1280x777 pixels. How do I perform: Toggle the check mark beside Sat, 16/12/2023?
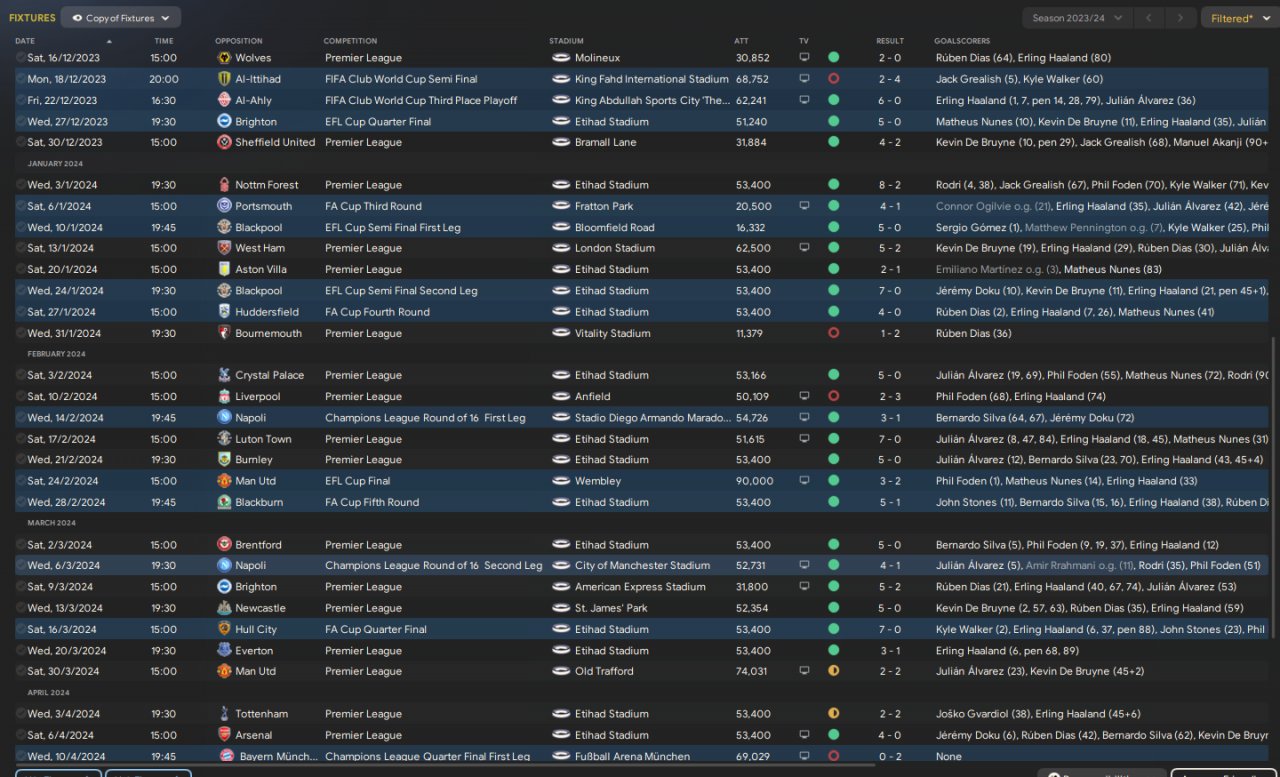[x=21, y=58]
